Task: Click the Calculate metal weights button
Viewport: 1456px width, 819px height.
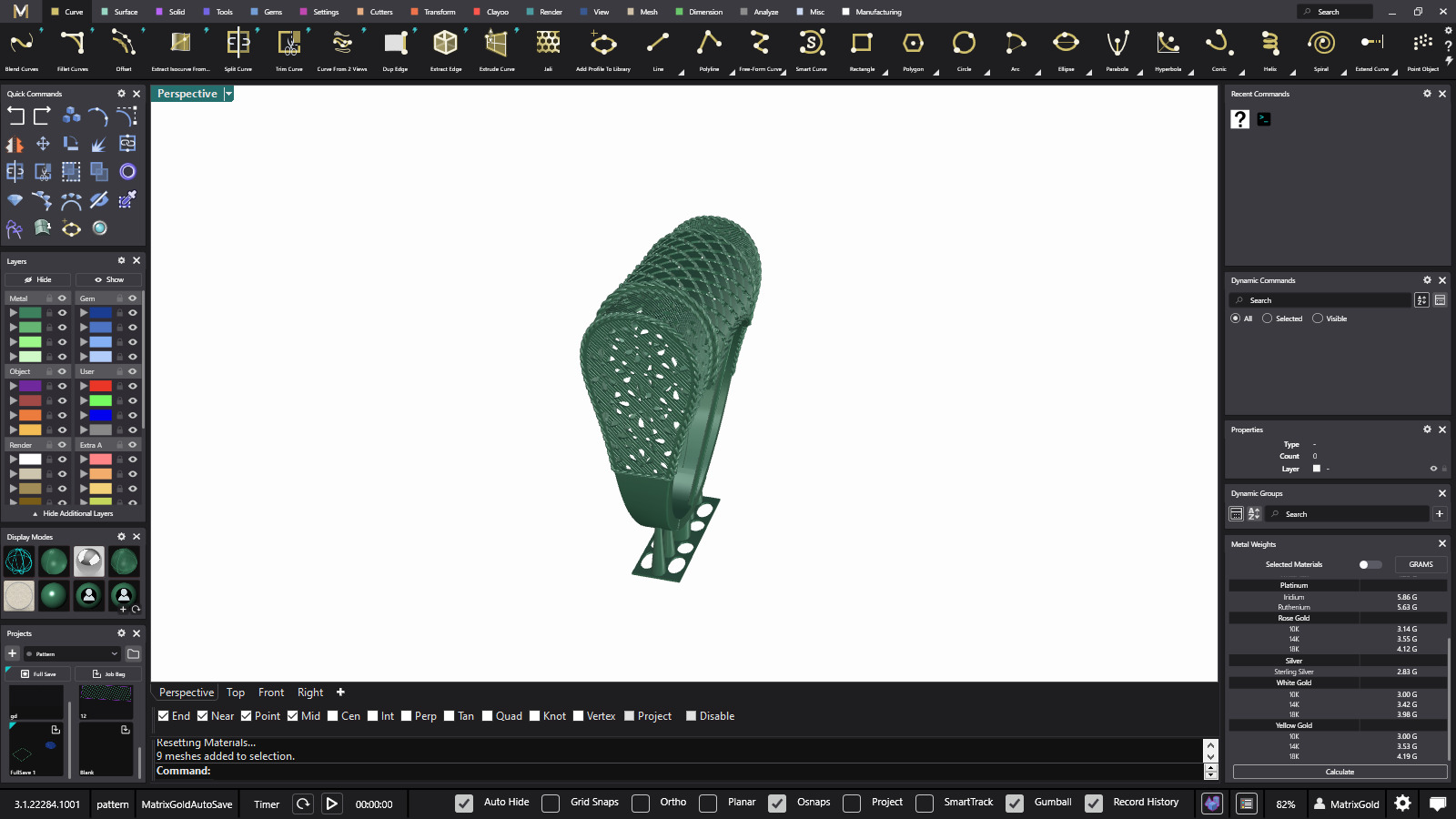Action: [1340, 772]
